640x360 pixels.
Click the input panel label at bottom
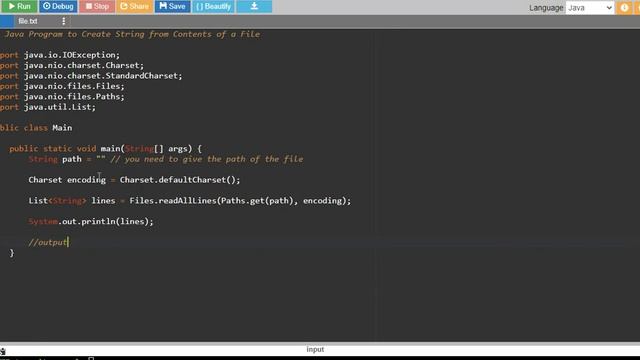pos(315,349)
